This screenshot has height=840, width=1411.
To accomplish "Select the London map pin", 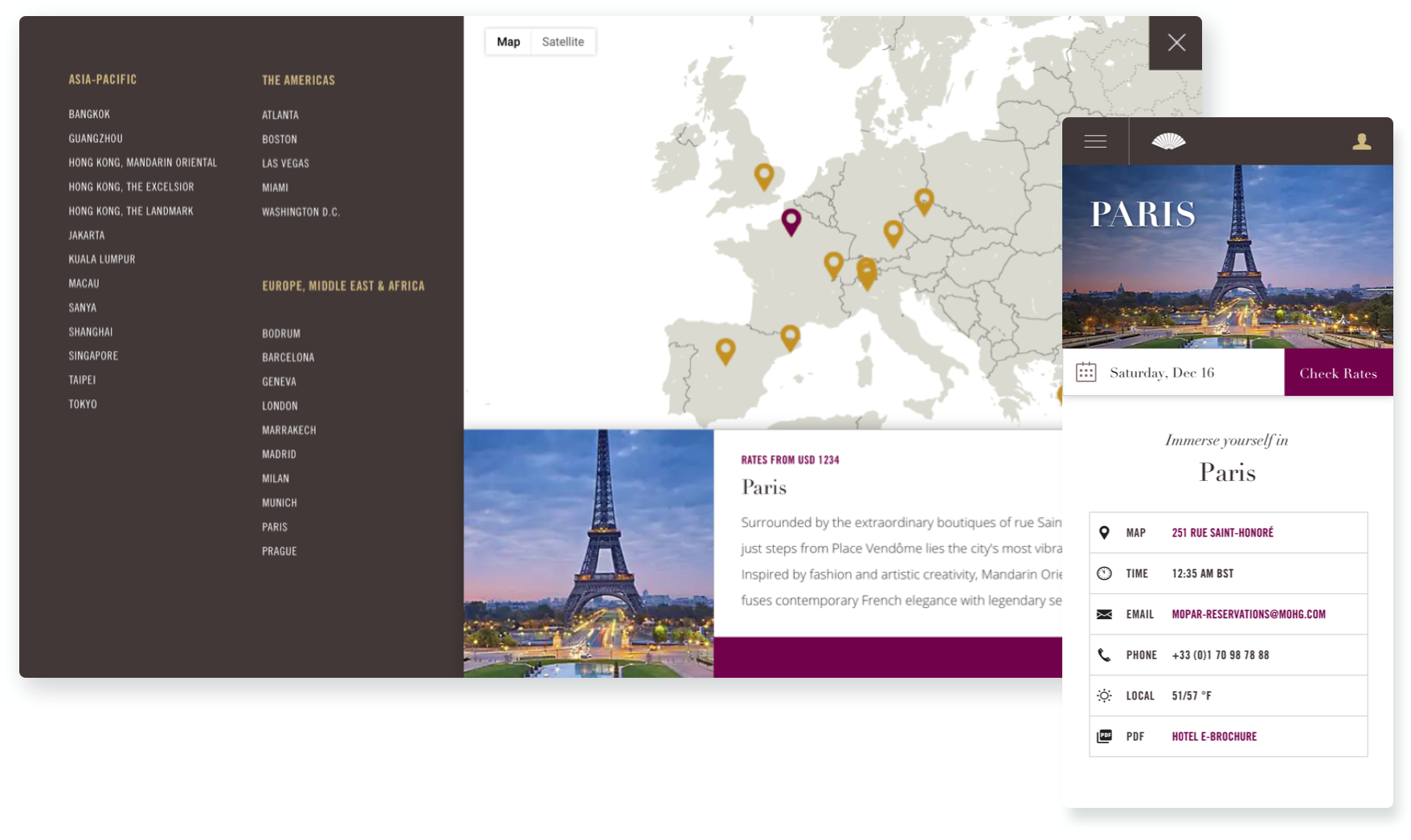I will tap(764, 177).
